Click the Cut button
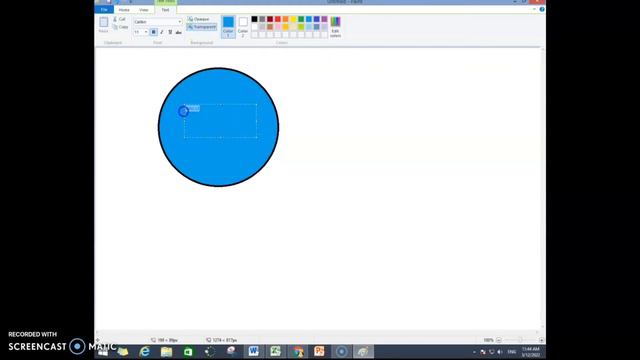 [x=120, y=19]
